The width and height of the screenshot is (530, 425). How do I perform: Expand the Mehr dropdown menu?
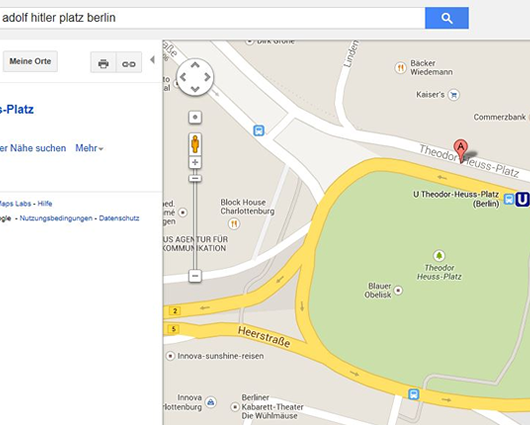pos(89,148)
